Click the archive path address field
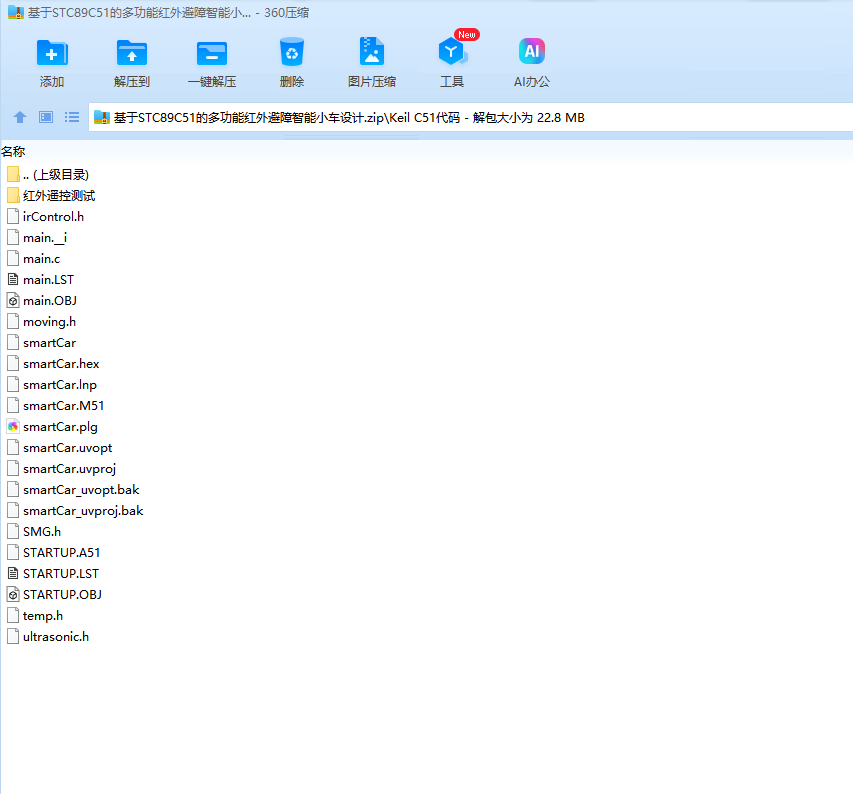Image resolution: width=853 pixels, height=794 pixels. tap(471, 117)
